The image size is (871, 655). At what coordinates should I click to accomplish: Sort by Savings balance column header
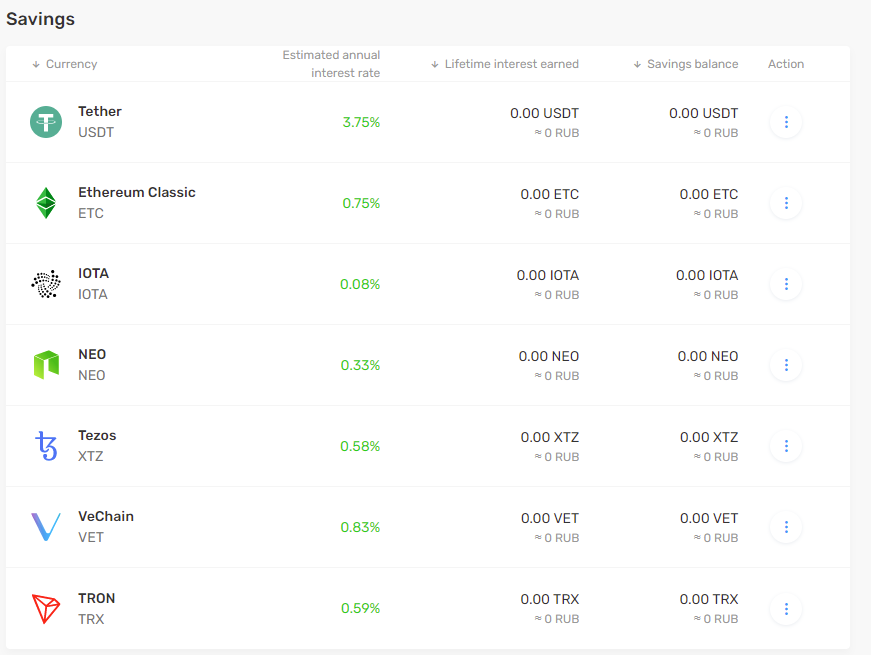tap(686, 64)
